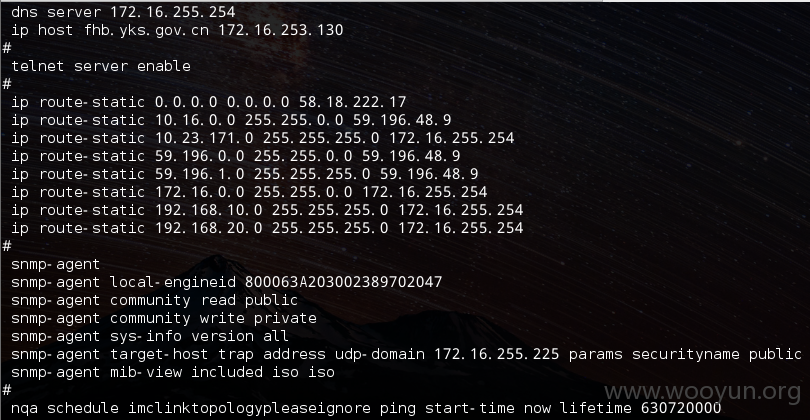Click the 'dns server 172.16.255.254' line
Image resolution: width=810 pixels, height=420 pixels.
(x=123, y=12)
